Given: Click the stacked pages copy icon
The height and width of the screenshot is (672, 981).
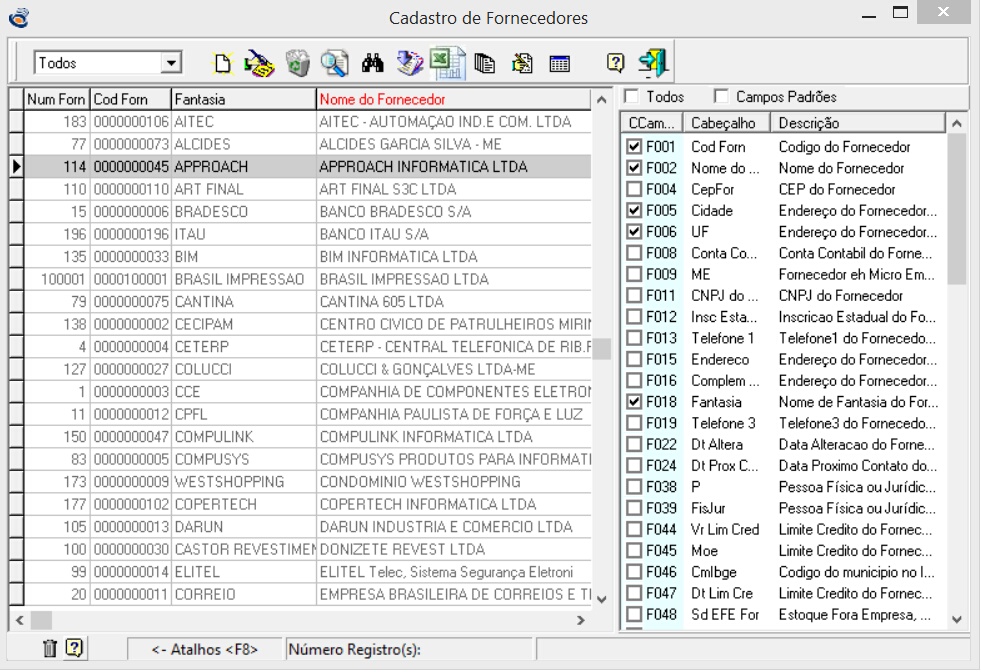Looking at the screenshot, I should point(484,63).
